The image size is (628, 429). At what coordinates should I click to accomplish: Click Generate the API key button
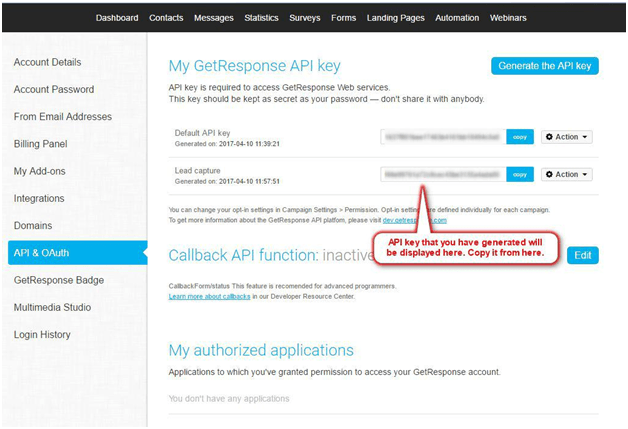[545, 66]
